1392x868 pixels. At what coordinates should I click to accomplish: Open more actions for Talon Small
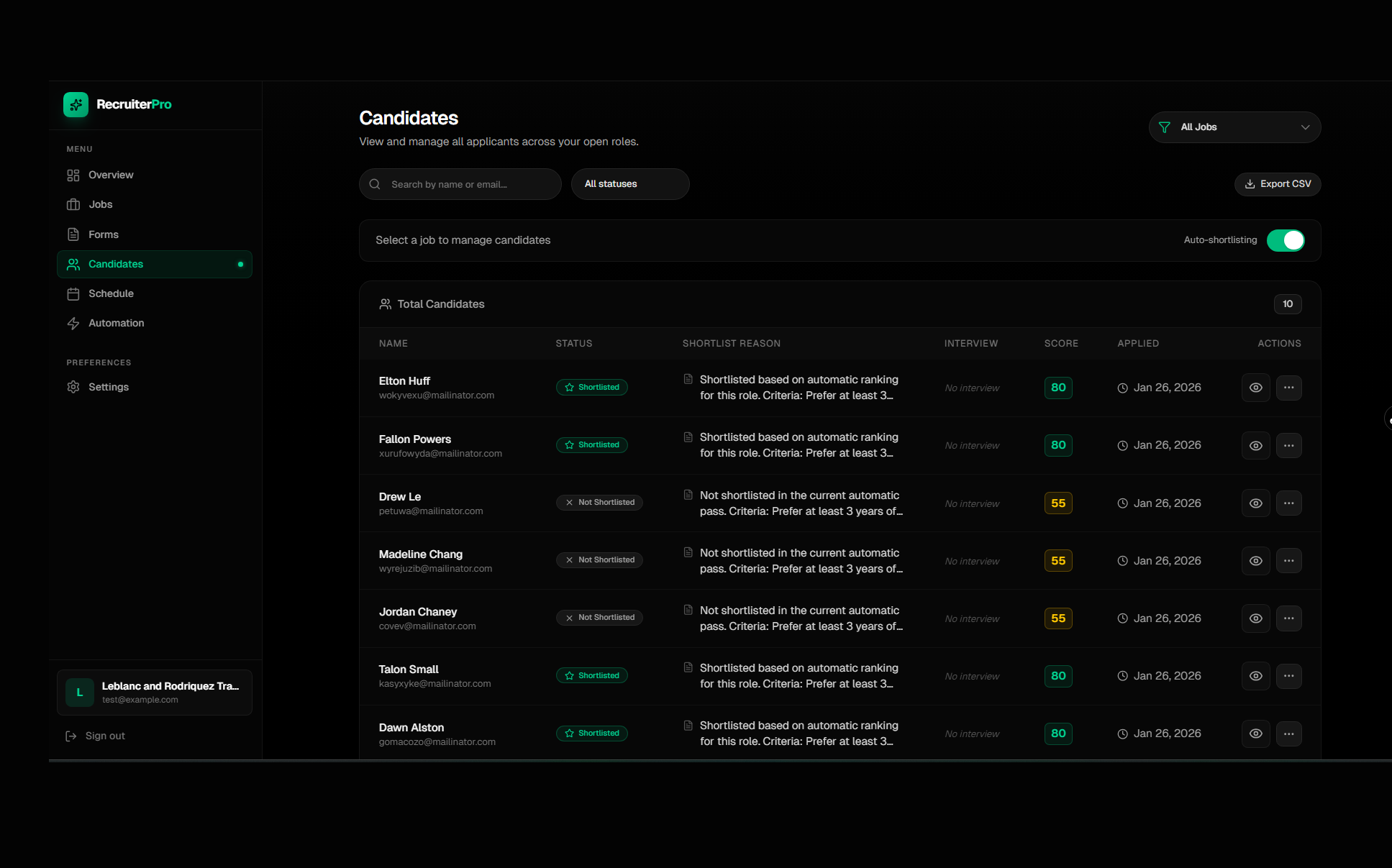(1288, 676)
